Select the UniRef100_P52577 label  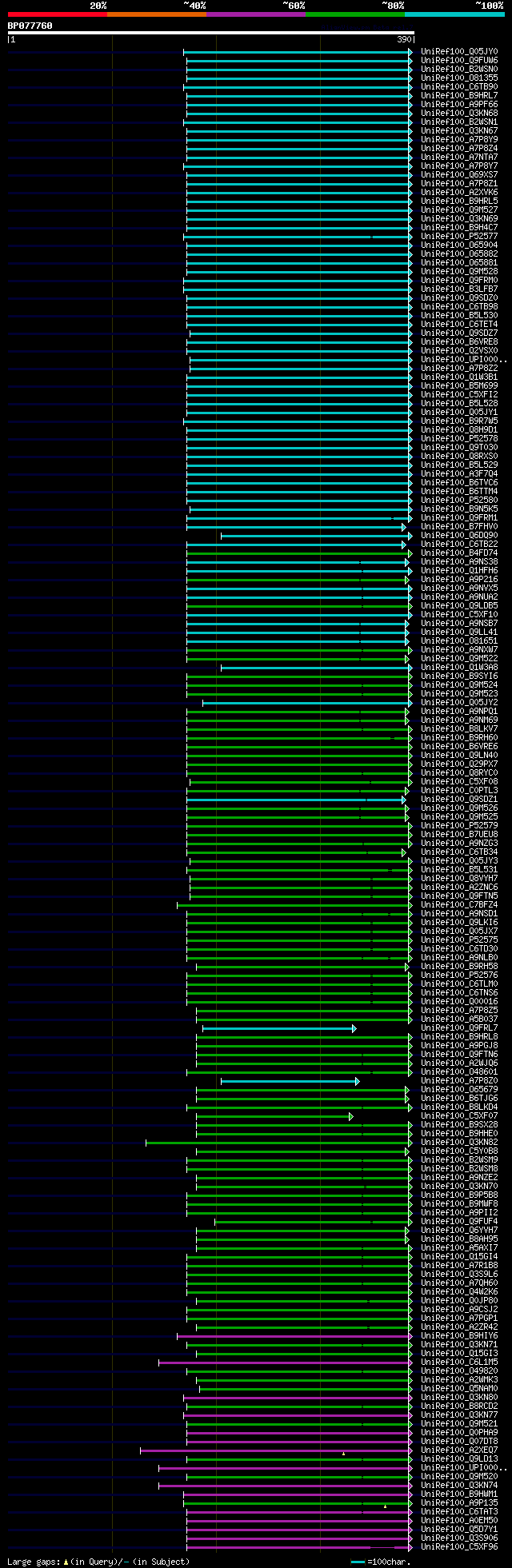(459, 237)
